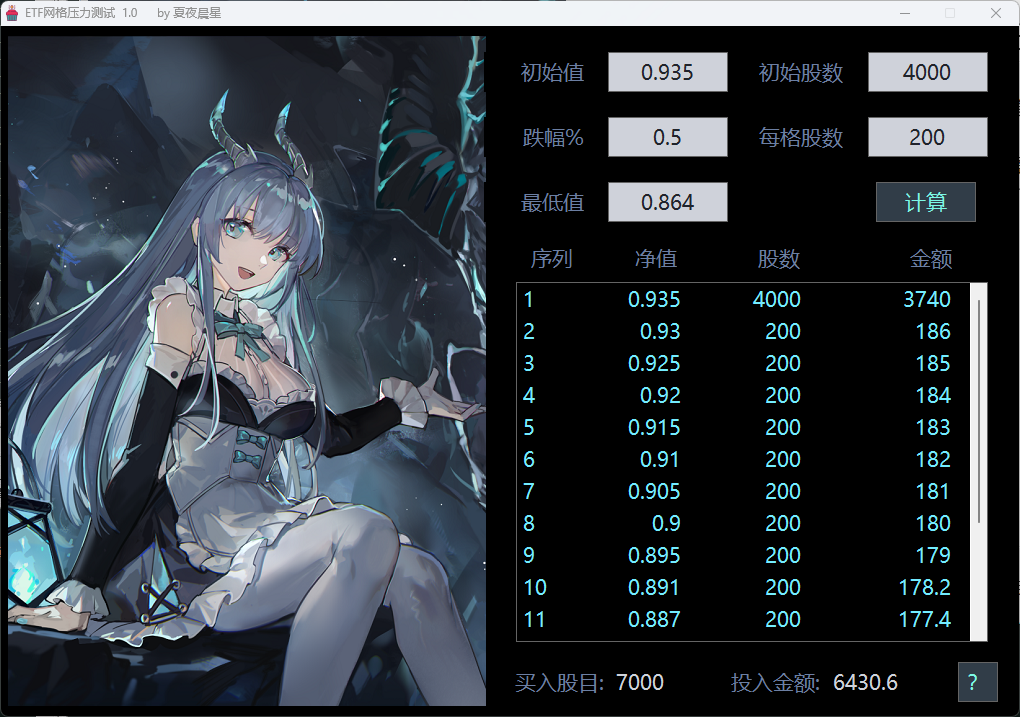Click the amount 177.4 in row 11
Image resolution: width=1020 pixels, height=717 pixels.
pyautogui.click(x=924, y=619)
